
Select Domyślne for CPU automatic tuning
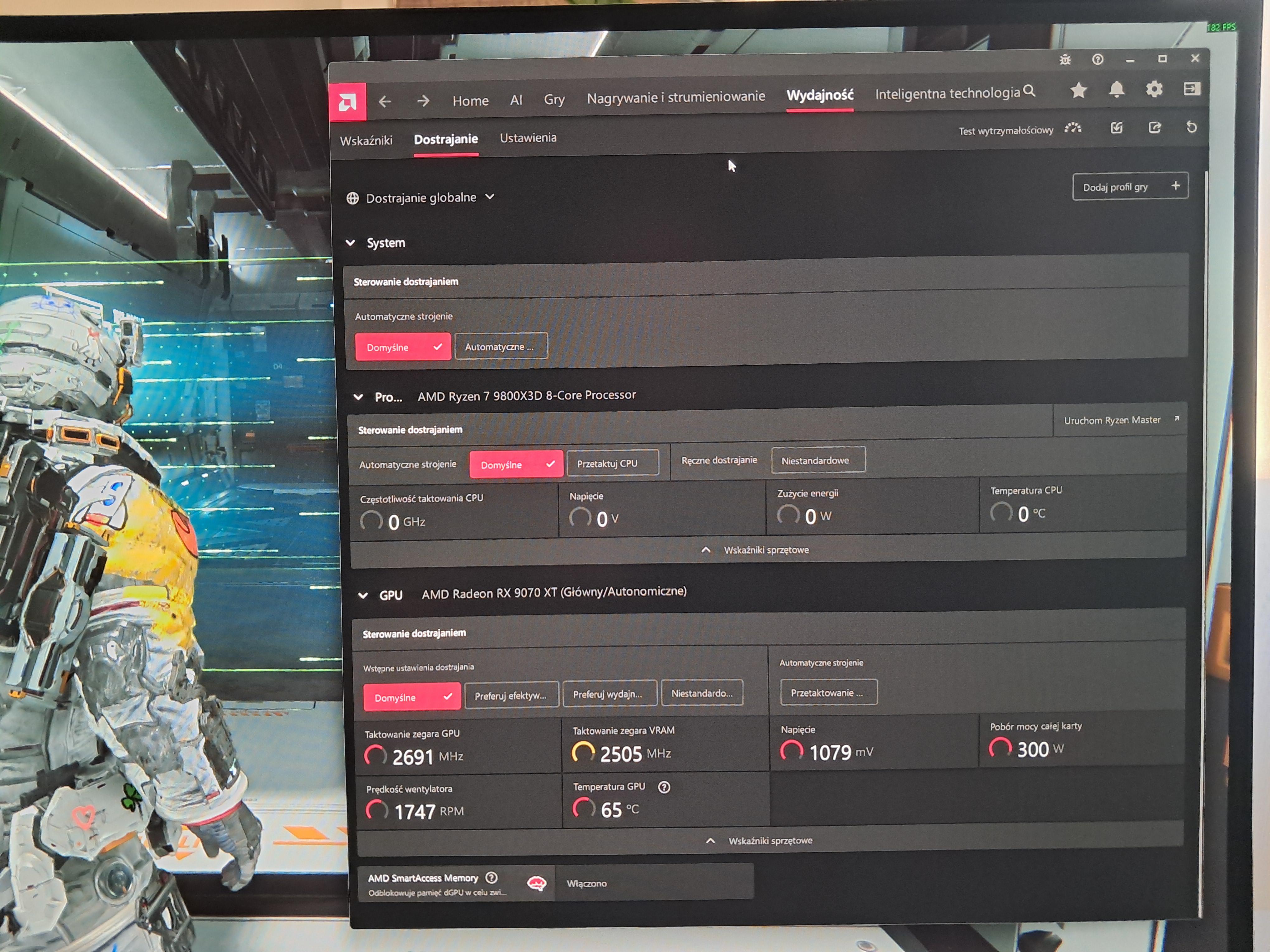click(x=516, y=464)
